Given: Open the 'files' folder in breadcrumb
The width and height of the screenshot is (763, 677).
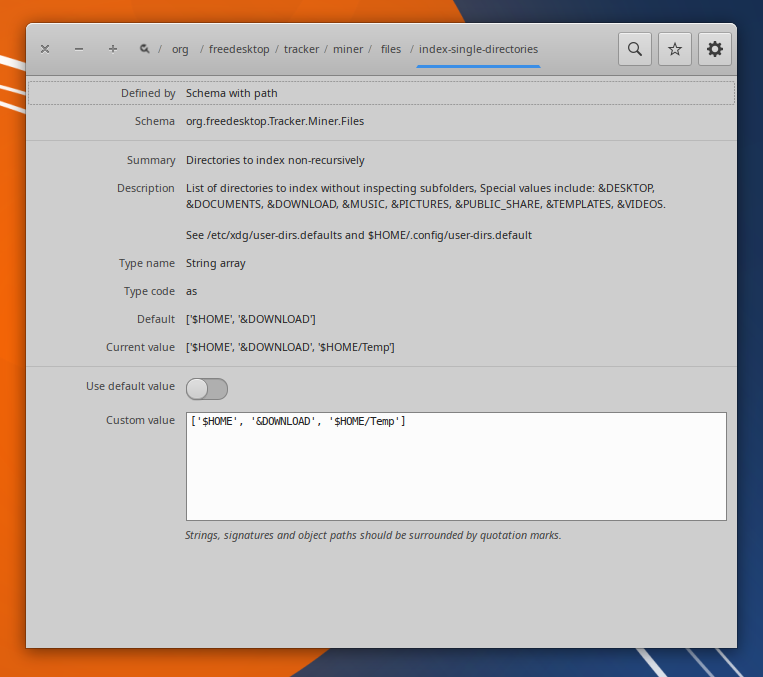Looking at the screenshot, I should click(390, 49).
